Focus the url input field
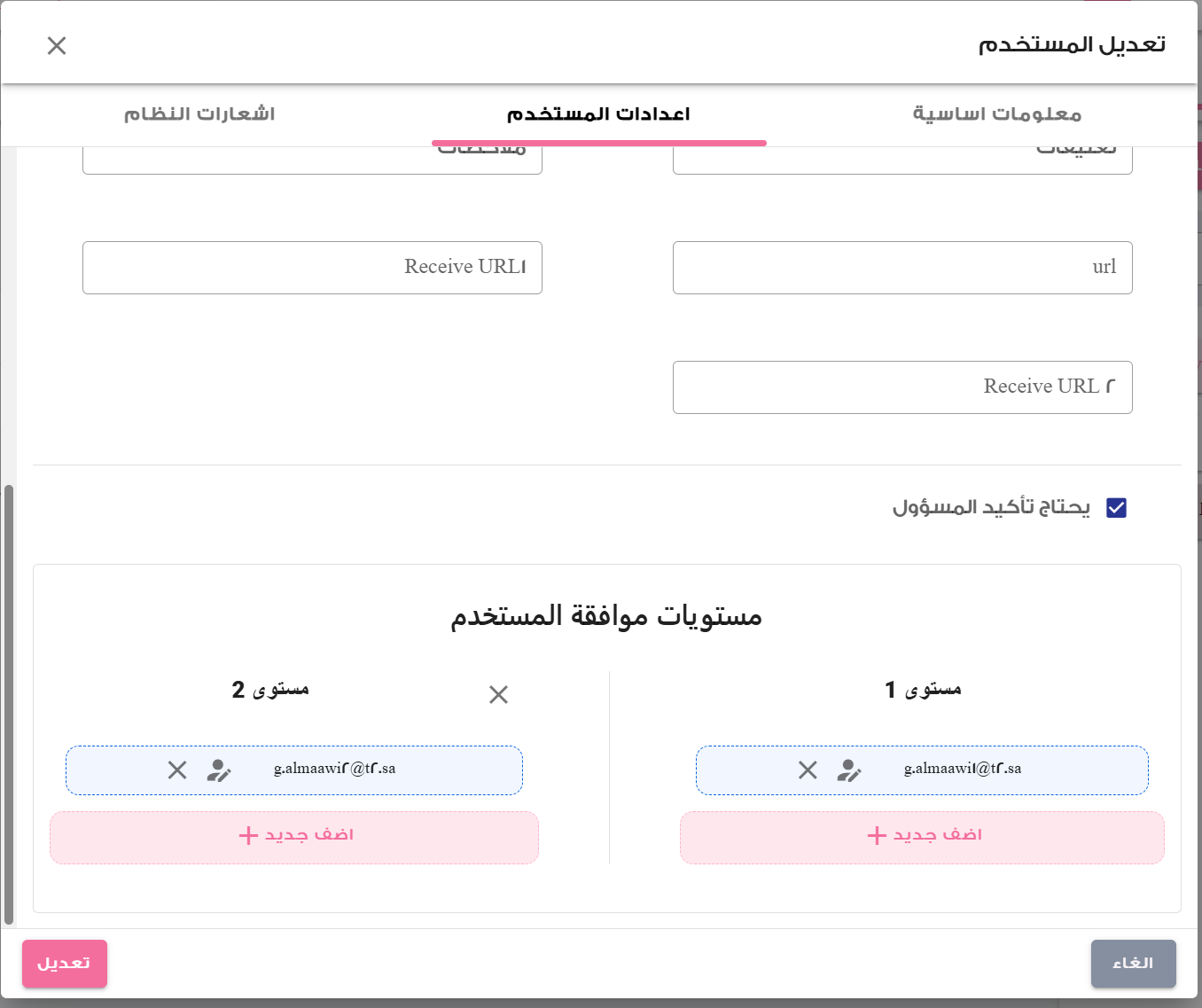The width and height of the screenshot is (1202, 1008). coord(902,268)
